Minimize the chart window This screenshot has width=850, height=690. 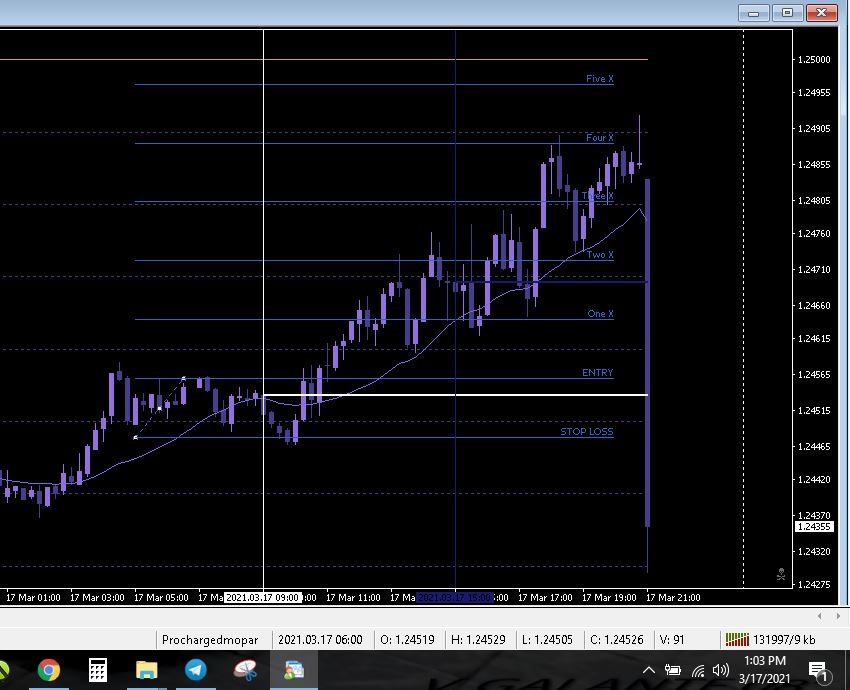coord(754,13)
